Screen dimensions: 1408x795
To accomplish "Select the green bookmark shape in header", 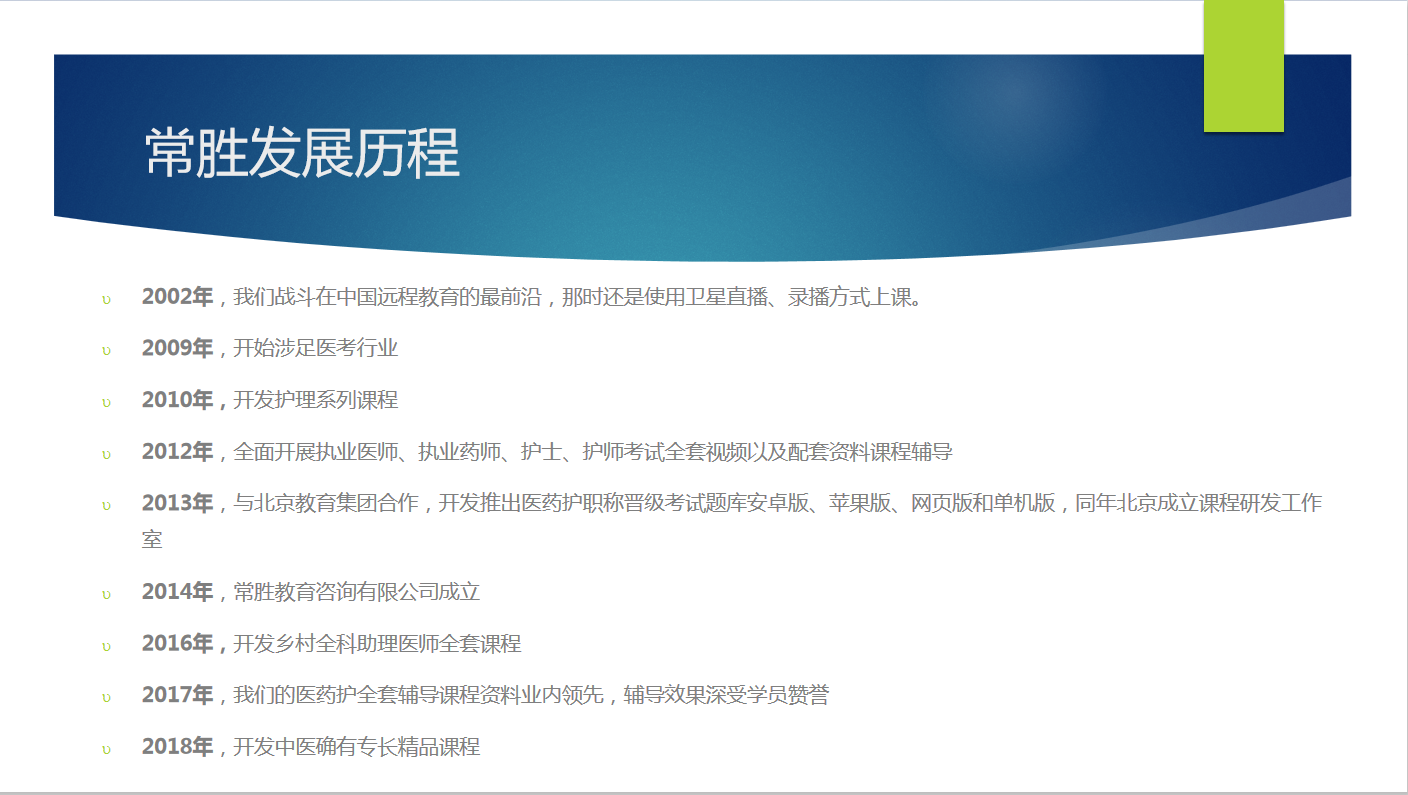I will click(x=1243, y=66).
